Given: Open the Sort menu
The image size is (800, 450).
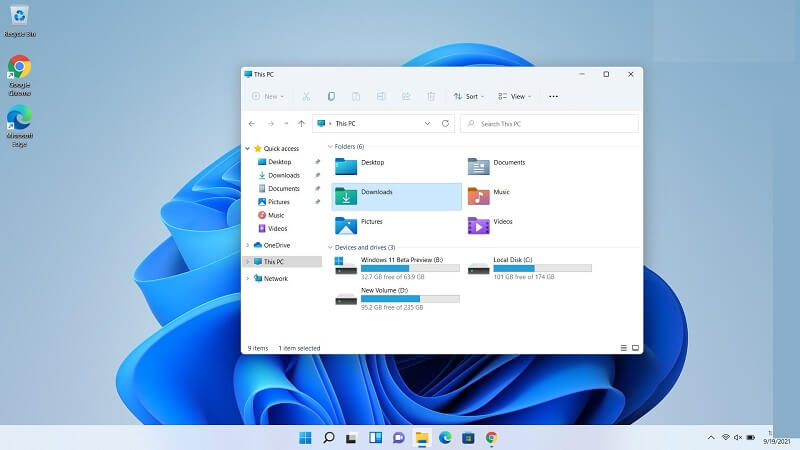Looking at the screenshot, I should coord(468,97).
